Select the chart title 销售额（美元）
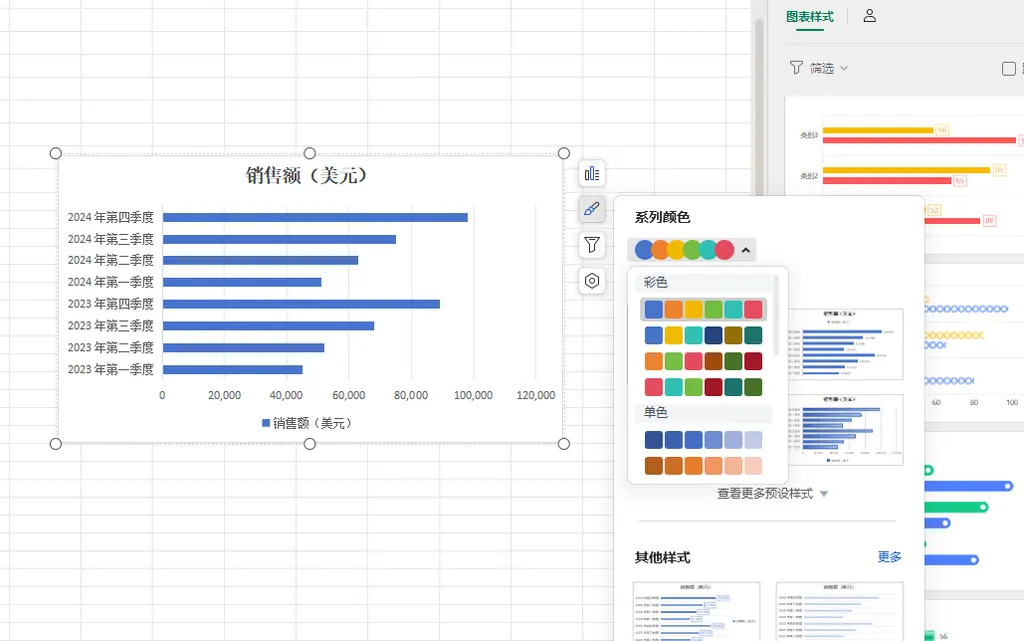The width and height of the screenshot is (1024, 641). click(x=309, y=176)
